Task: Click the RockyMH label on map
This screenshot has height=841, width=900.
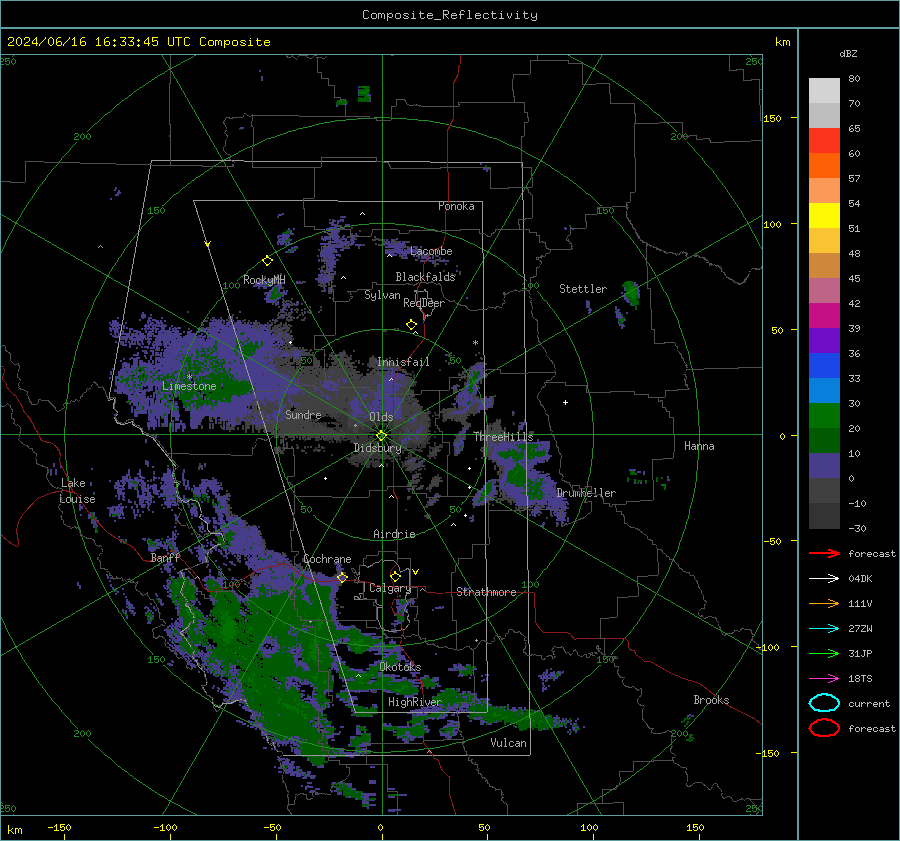Action: coord(264,280)
